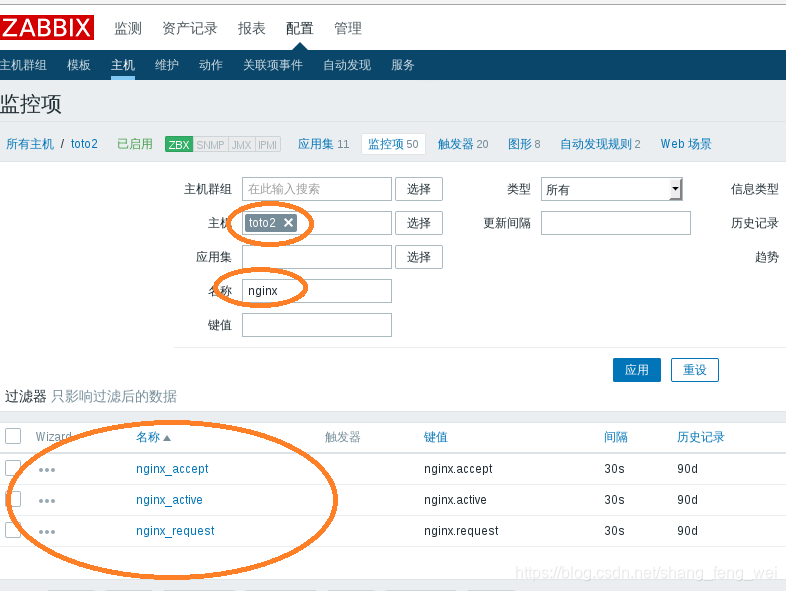Click the toto2 breadcrumb link
The image size is (786, 591).
[84, 144]
